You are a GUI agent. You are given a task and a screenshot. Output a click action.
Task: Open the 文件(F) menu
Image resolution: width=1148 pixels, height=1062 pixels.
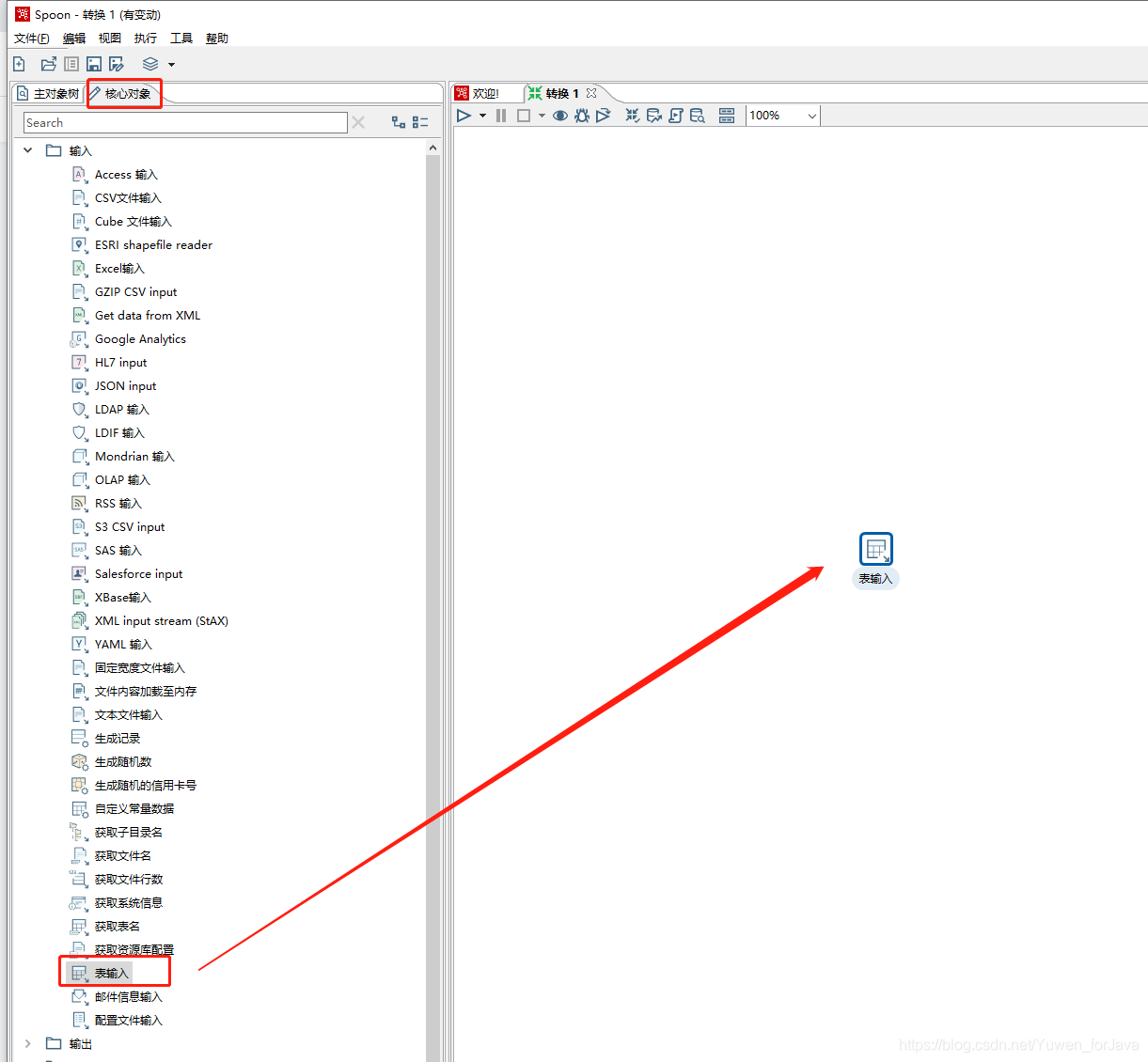[x=32, y=39]
